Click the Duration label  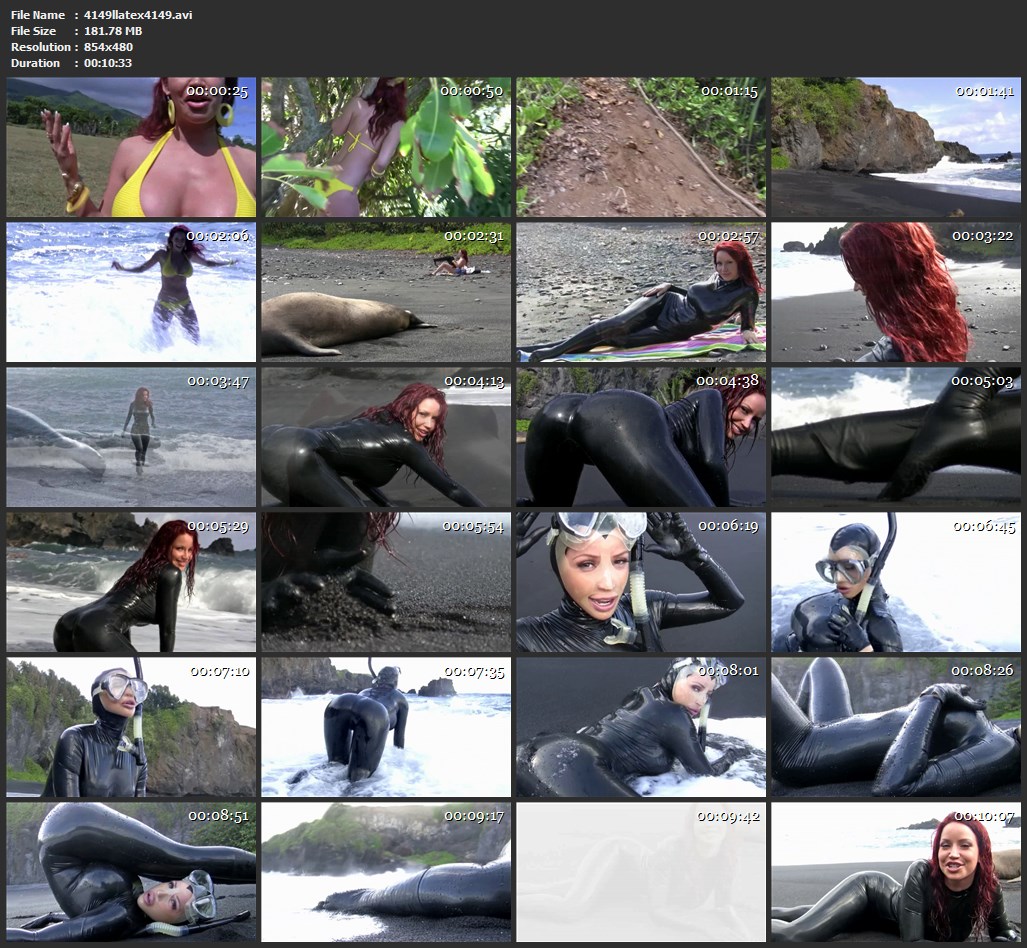tap(35, 63)
